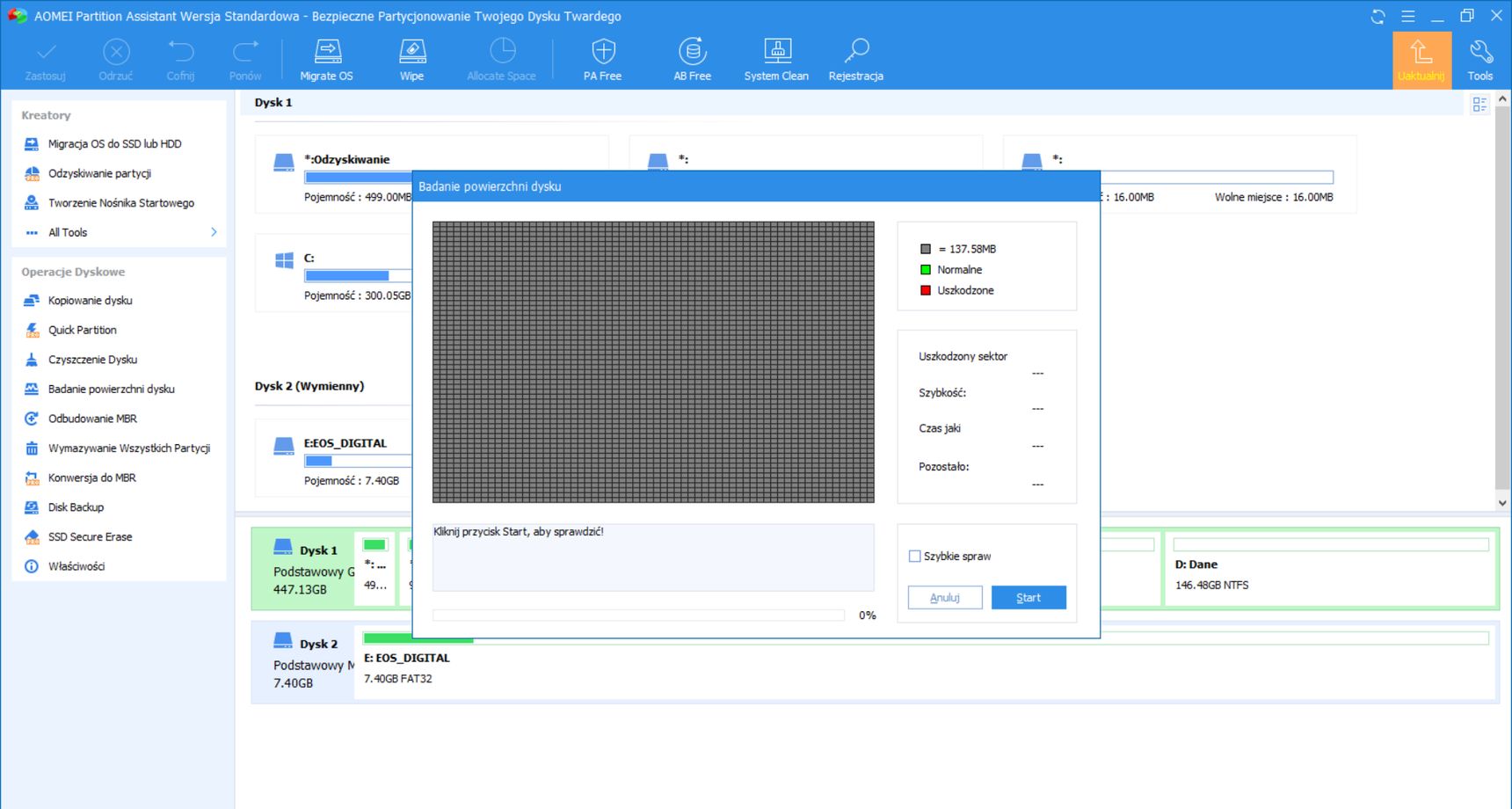Image resolution: width=1512 pixels, height=809 pixels.
Task: Click the Kreatory section header
Action: tap(46, 115)
